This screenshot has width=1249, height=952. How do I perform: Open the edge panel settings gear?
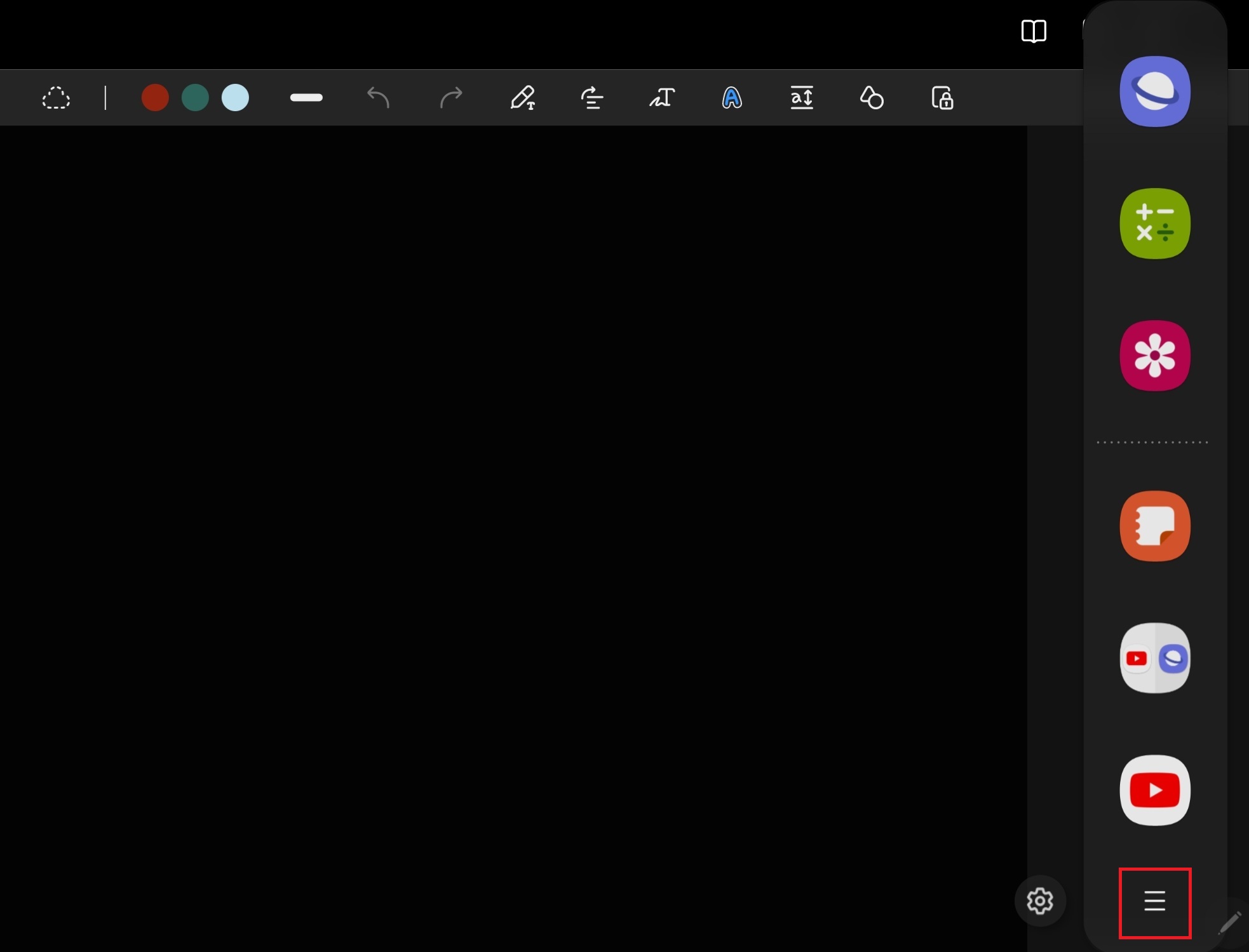1040,901
